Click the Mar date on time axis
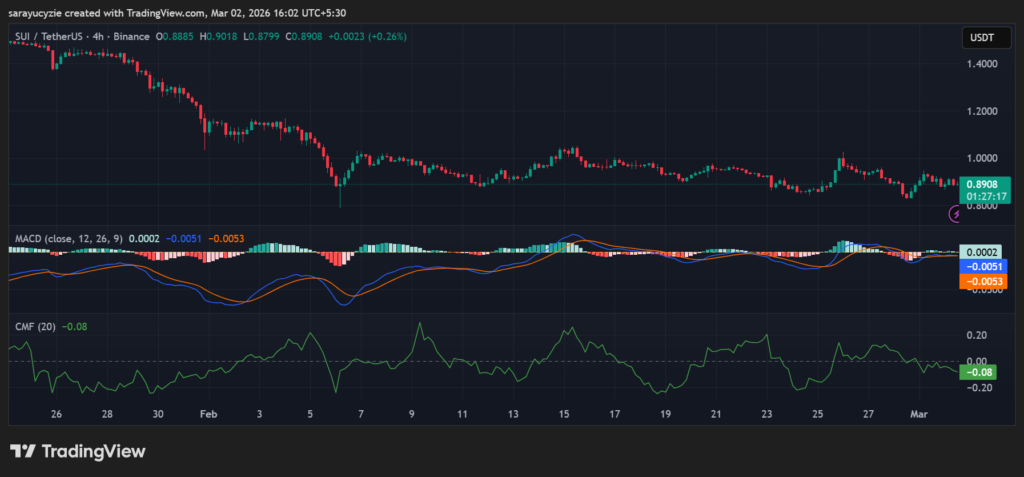Image resolution: width=1024 pixels, height=477 pixels. (920, 413)
